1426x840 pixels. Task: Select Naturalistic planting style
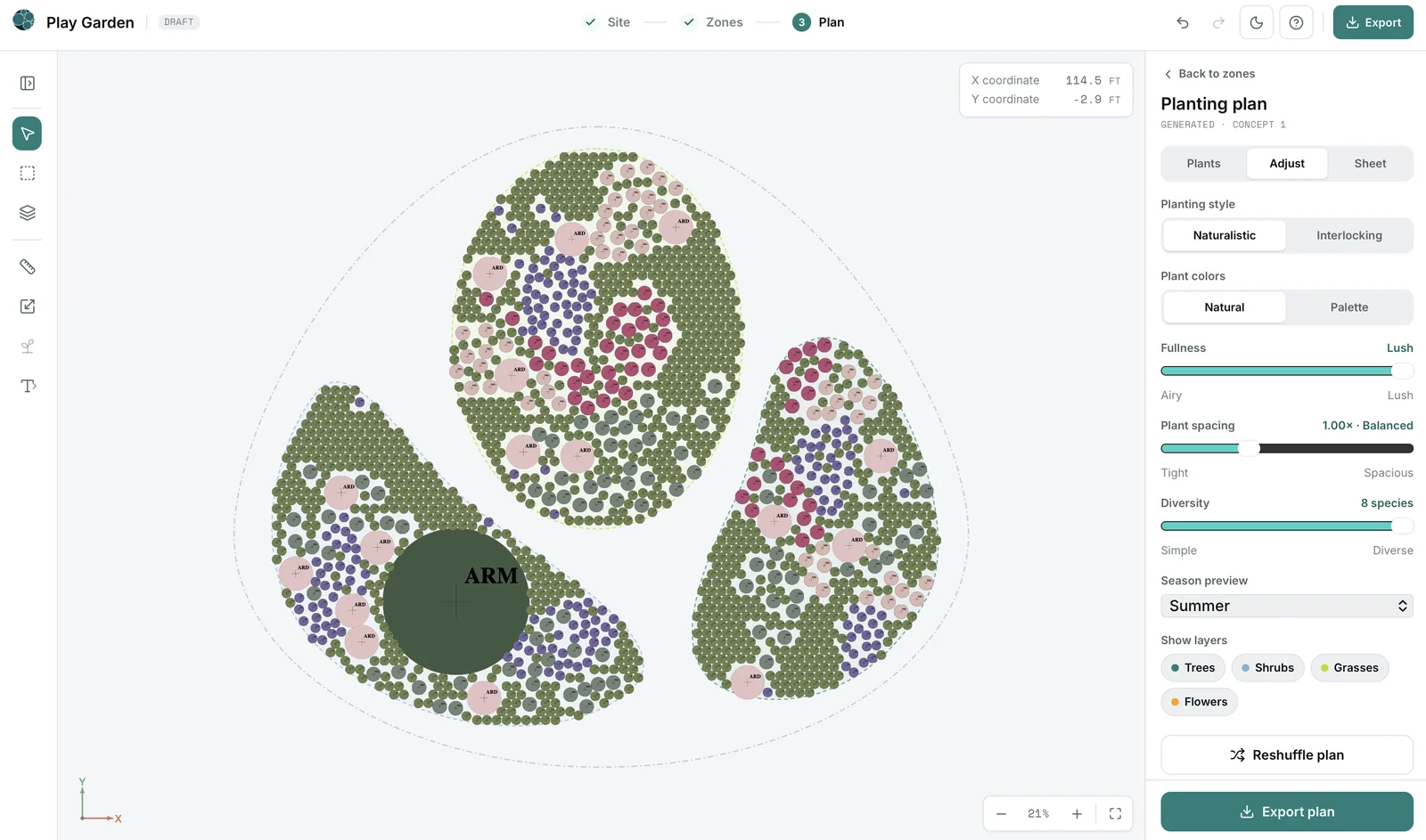pyautogui.click(x=1225, y=235)
